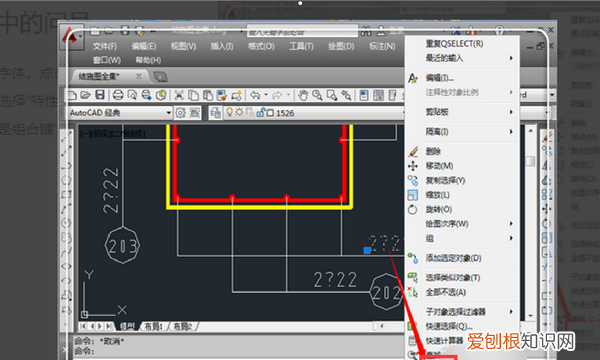Open the 帮助(H) menu
Viewport: 600px width, 360px height.
148,60
